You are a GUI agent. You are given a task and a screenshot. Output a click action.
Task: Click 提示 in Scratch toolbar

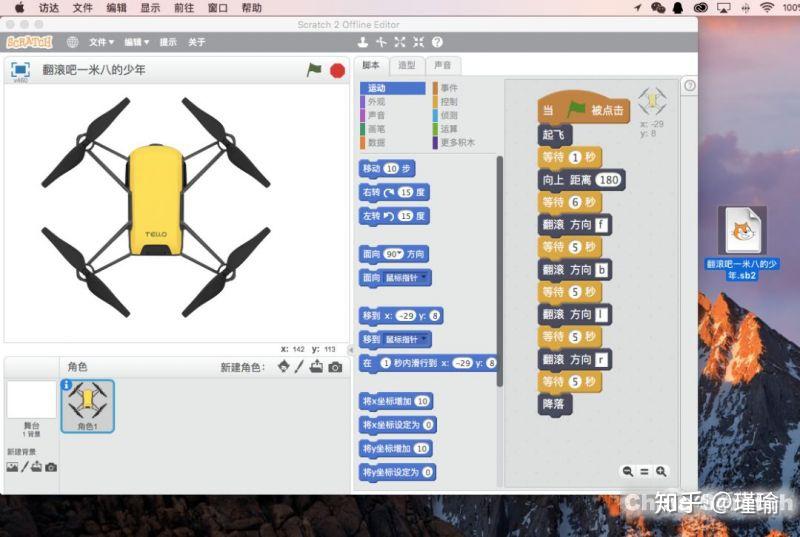tap(168, 42)
